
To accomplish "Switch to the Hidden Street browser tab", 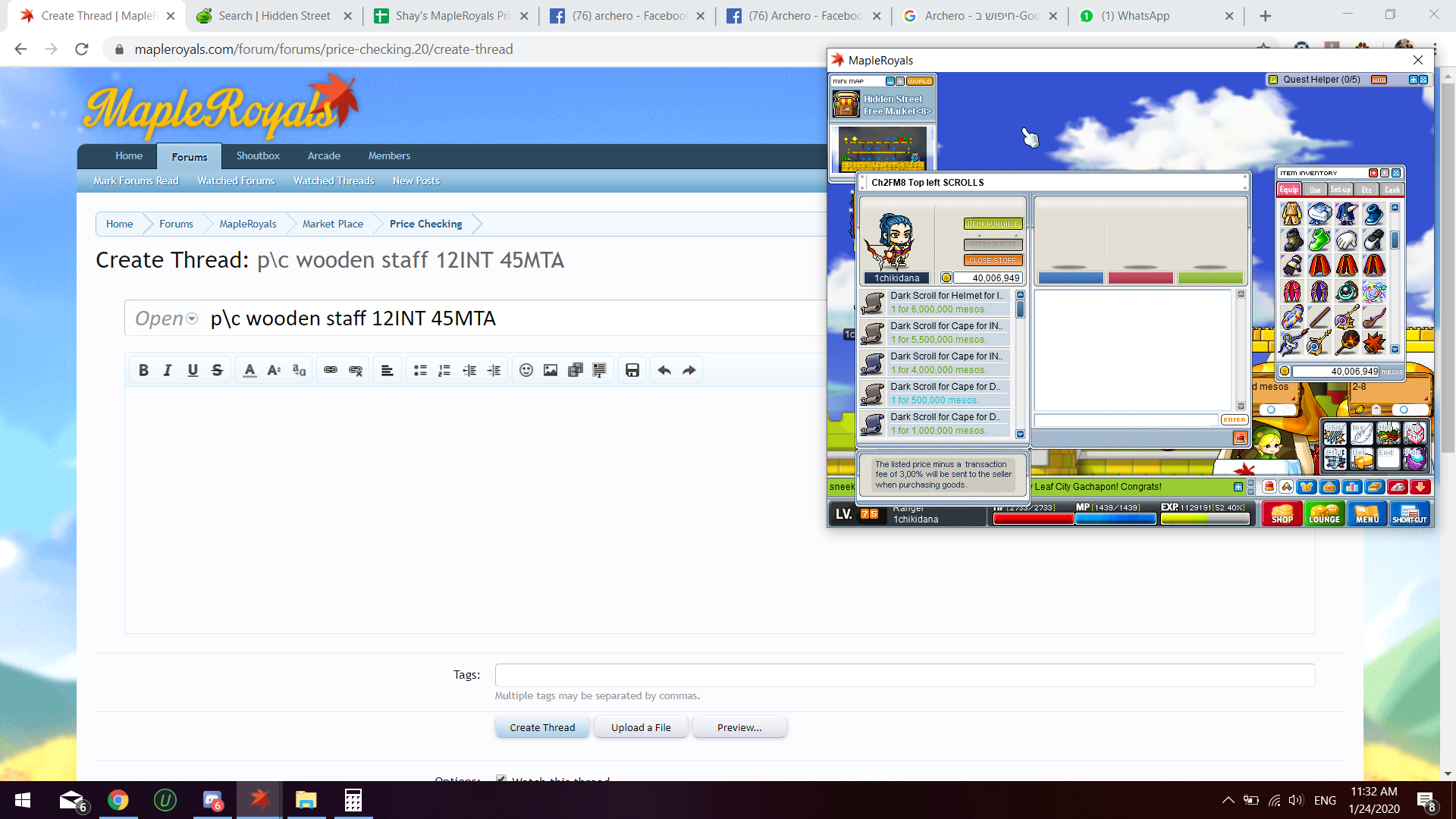I will click(x=274, y=15).
